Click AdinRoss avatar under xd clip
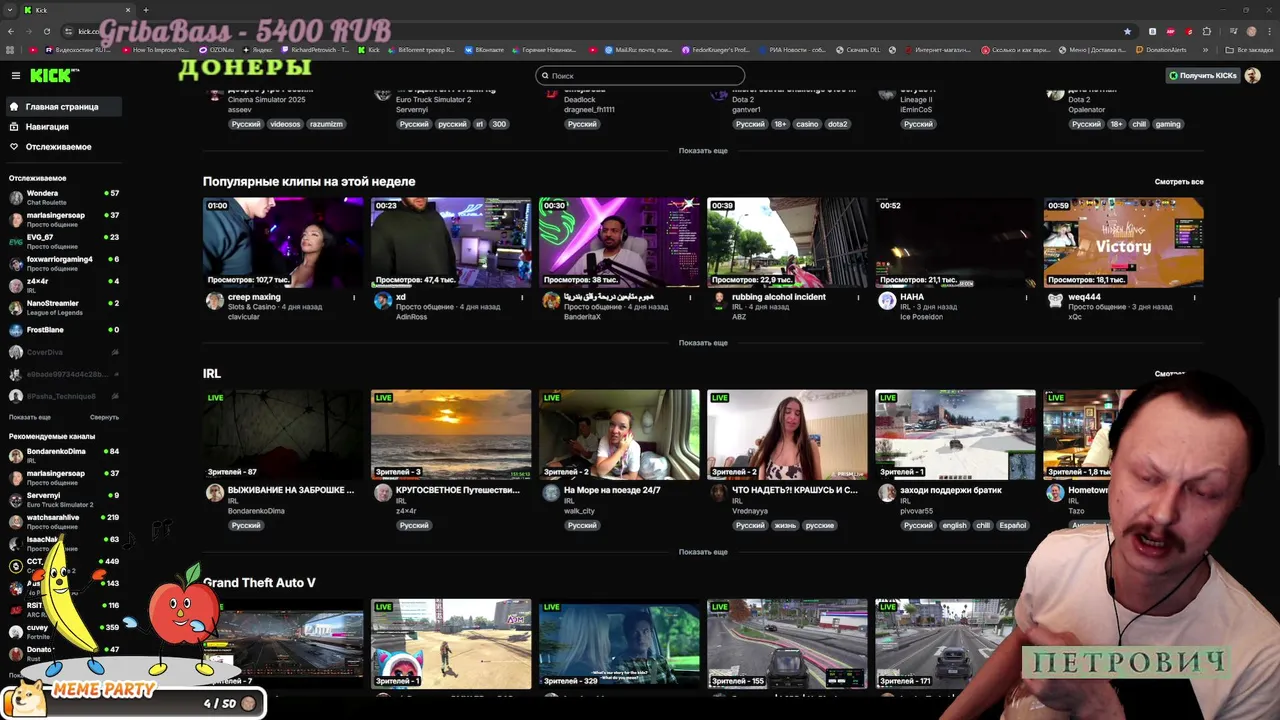This screenshot has width=1280, height=720. pos(382,301)
